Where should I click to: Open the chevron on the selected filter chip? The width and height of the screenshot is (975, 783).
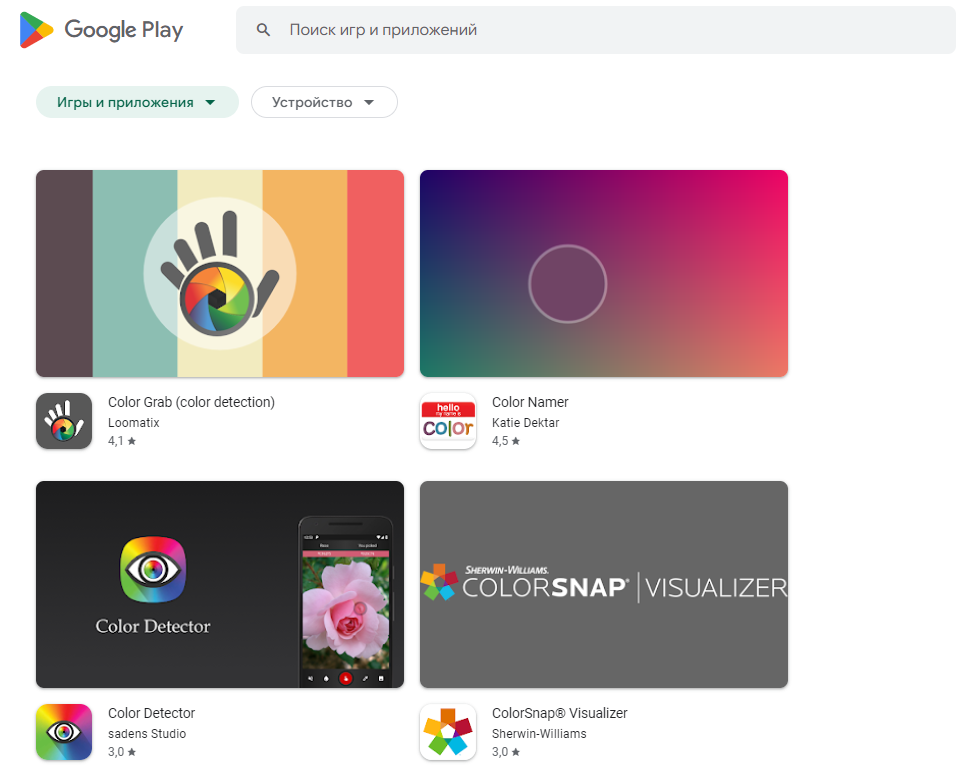click(x=210, y=101)
